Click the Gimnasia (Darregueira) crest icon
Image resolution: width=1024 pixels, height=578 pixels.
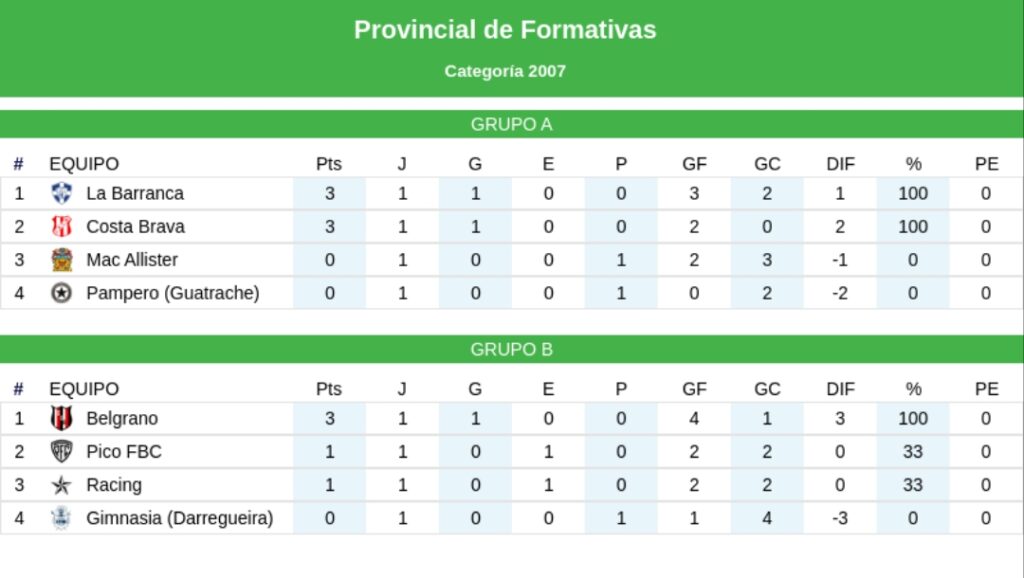point(61,519)
